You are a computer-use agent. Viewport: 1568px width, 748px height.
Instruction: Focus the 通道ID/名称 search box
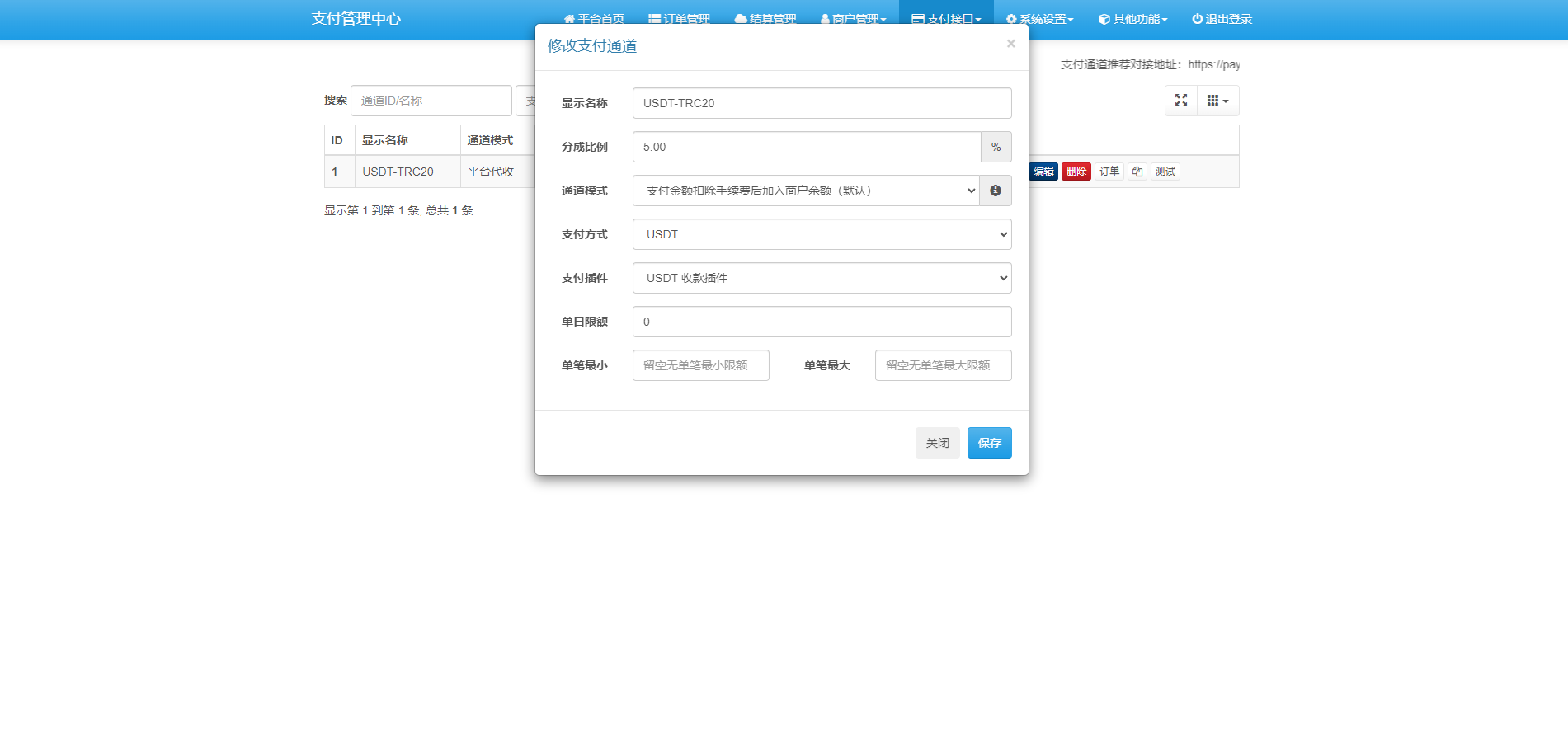point(431,101)
